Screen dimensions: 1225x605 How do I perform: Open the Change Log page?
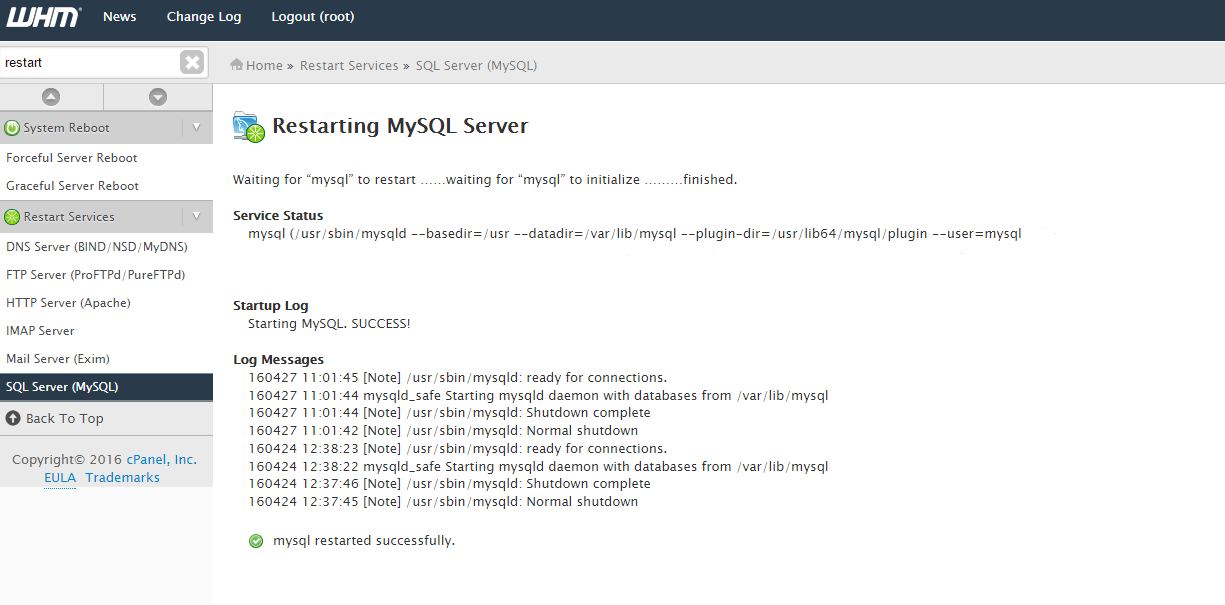click(x=204, y=17)
